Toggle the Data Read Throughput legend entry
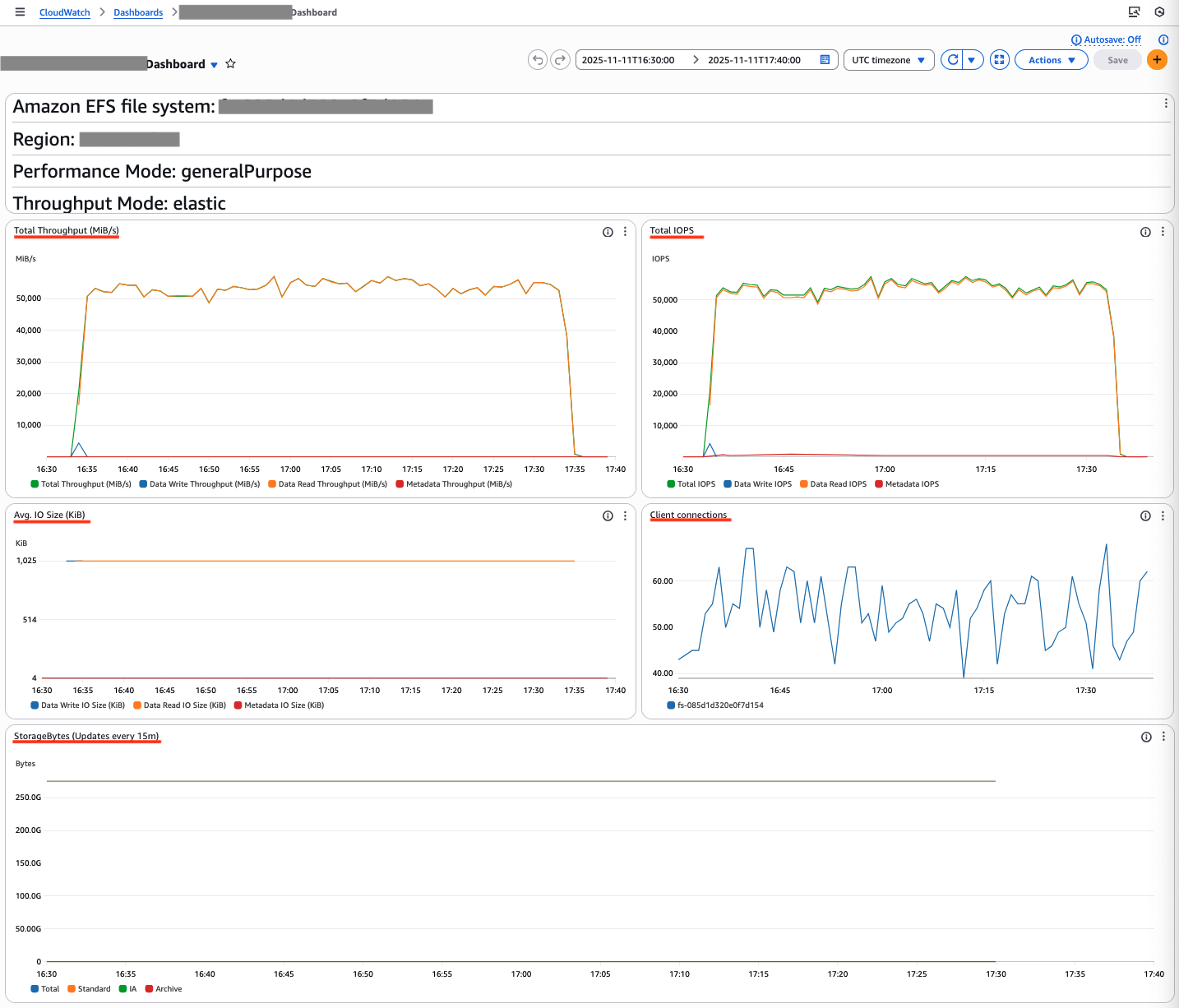 click(x=327, y=484)
